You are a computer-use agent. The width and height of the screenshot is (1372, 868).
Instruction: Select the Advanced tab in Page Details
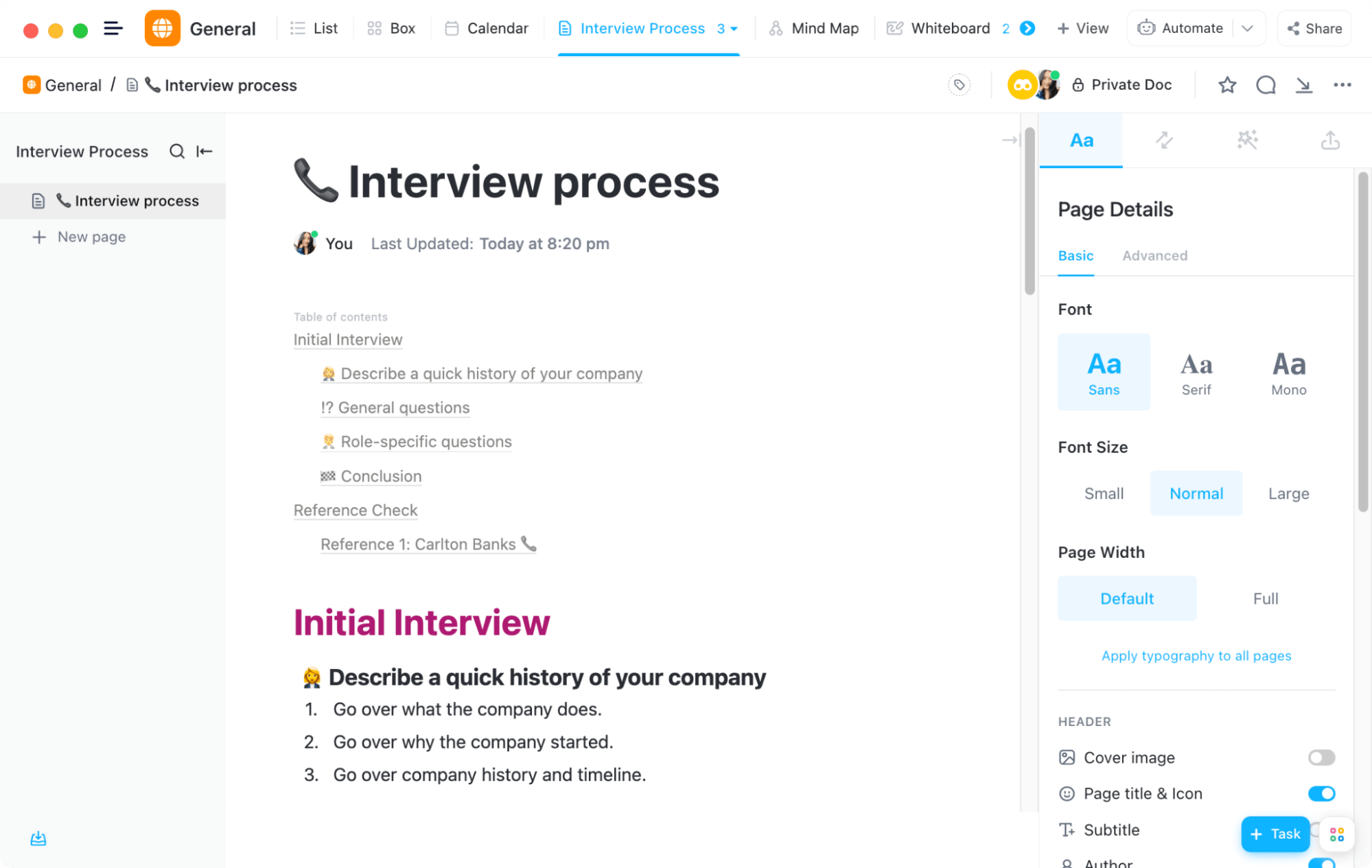click(1155, 255)
